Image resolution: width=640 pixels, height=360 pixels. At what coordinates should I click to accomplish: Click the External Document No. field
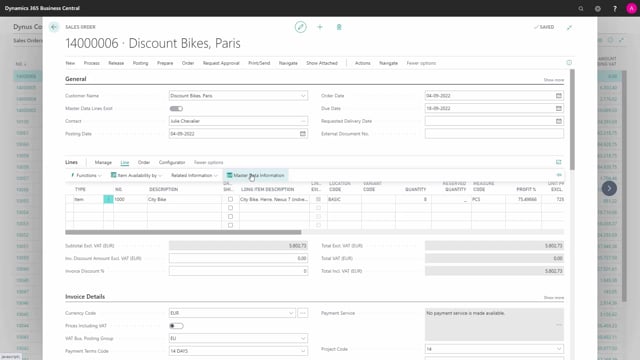(494, 133)
